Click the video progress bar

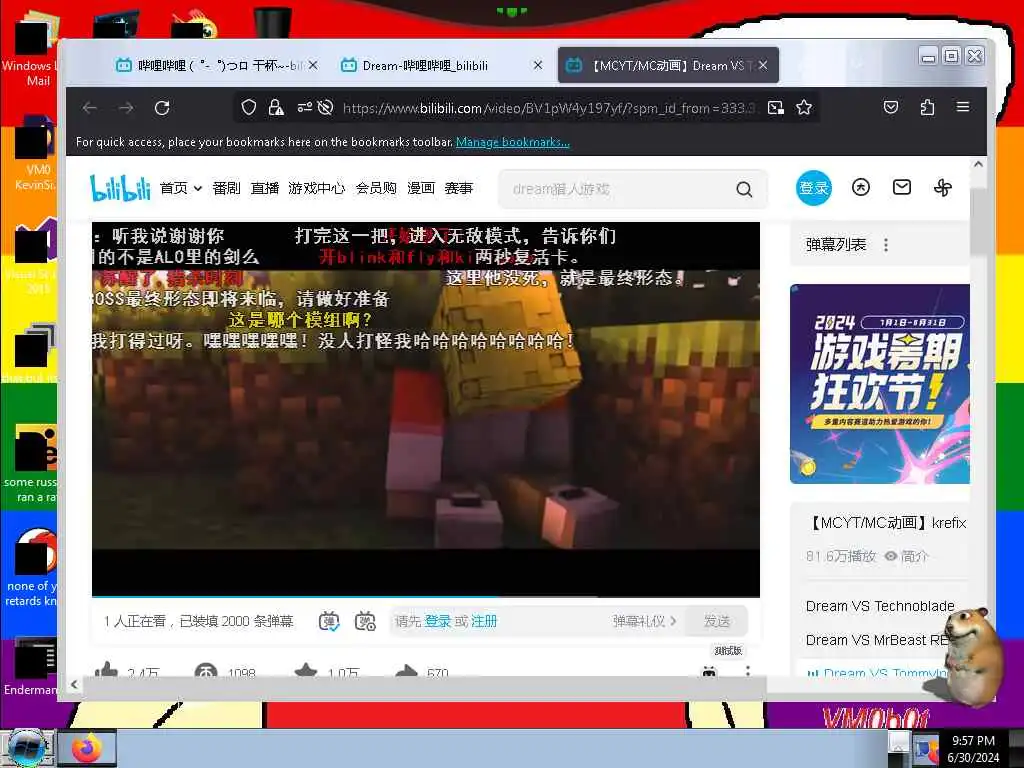tap(425, 596)
